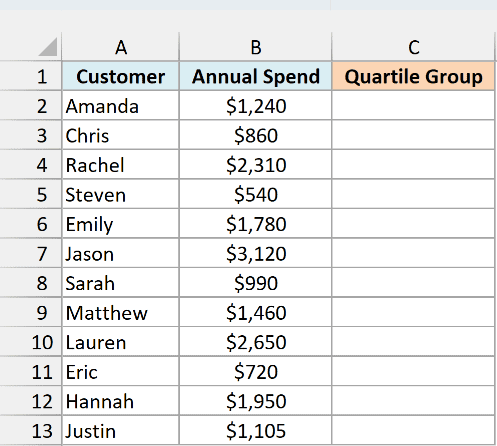The width and height of the screenshot is (497, 446).
Task: Select empty Quartile Group cell for Matthew
Action: click(x=413, y=312)
